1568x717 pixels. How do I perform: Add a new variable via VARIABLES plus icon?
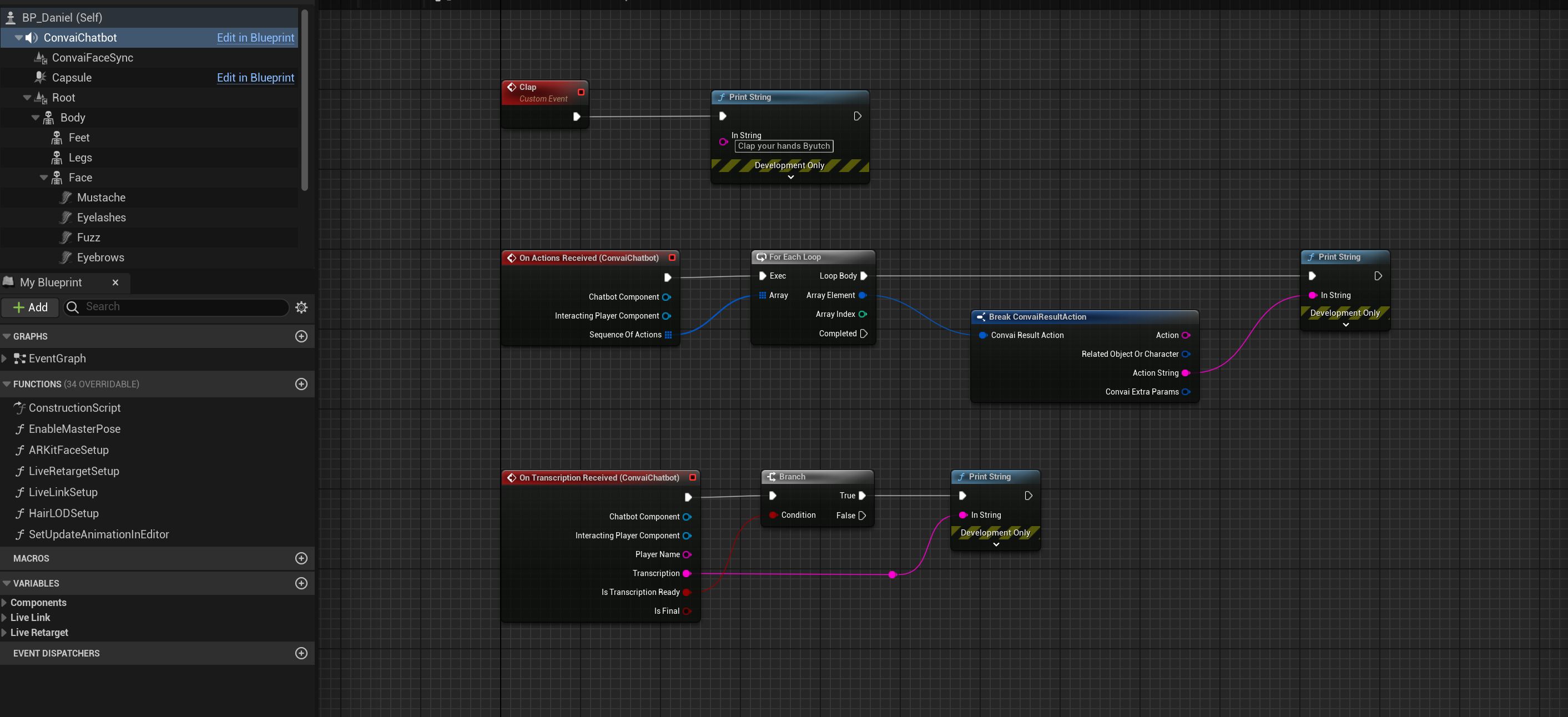(301, 583)
